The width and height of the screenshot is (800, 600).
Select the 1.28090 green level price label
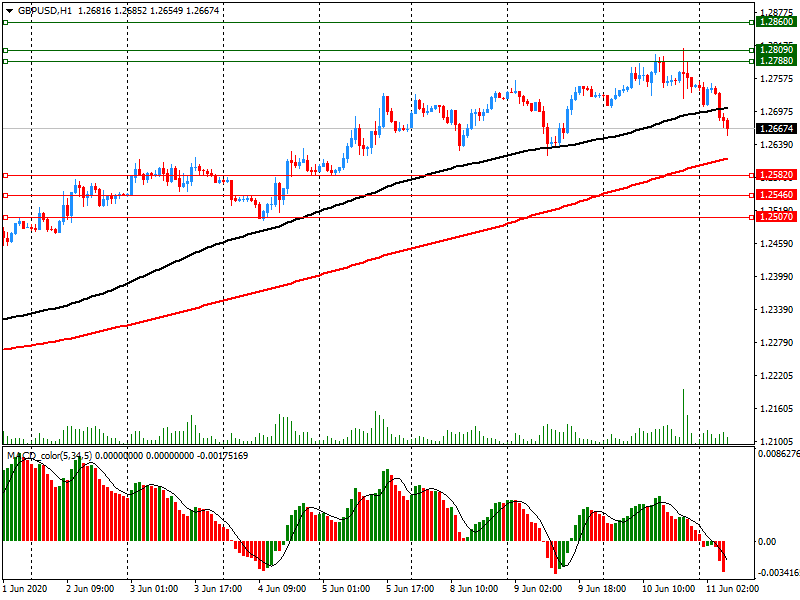(x=776, y=50)
